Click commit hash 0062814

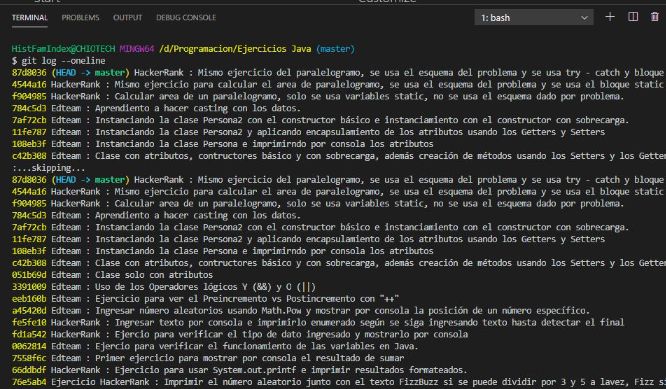29,346
